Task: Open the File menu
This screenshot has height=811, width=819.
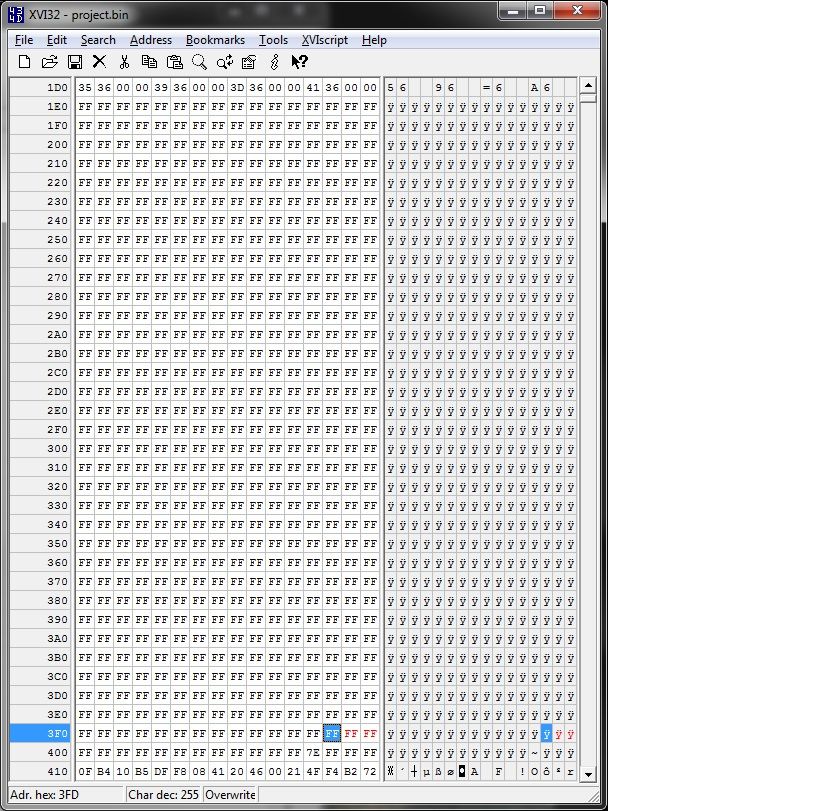Action: tap(23, 40)
